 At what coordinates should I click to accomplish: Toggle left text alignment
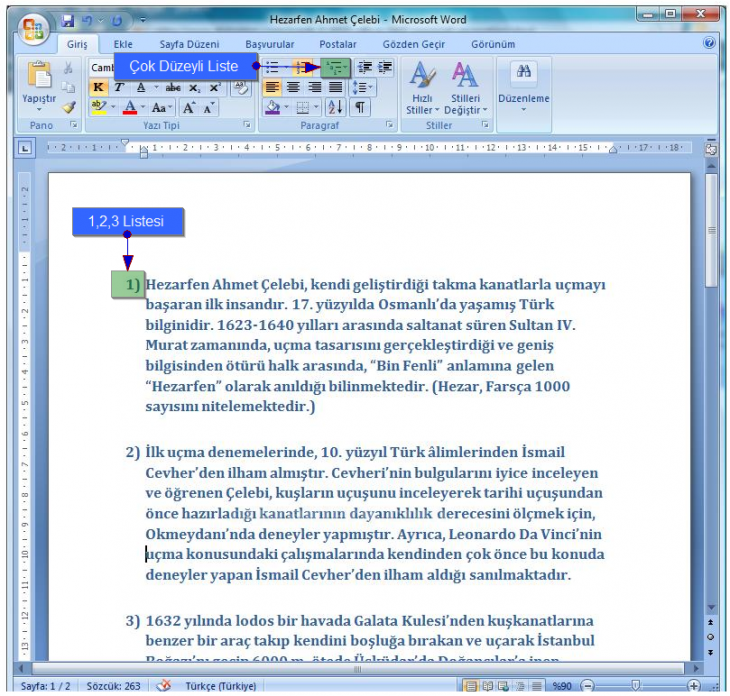point(272,88)
